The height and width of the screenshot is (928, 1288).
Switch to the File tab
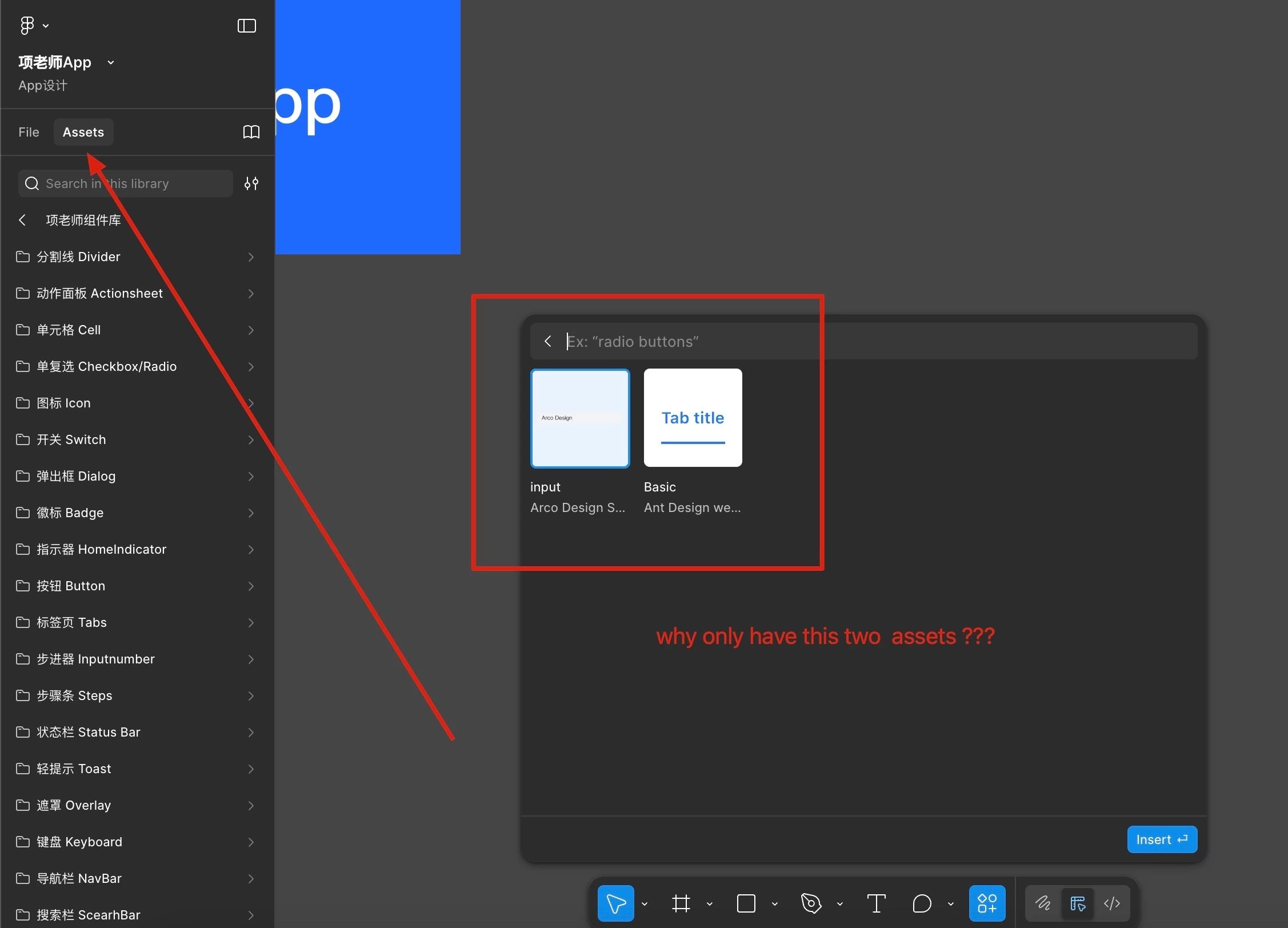29,132
